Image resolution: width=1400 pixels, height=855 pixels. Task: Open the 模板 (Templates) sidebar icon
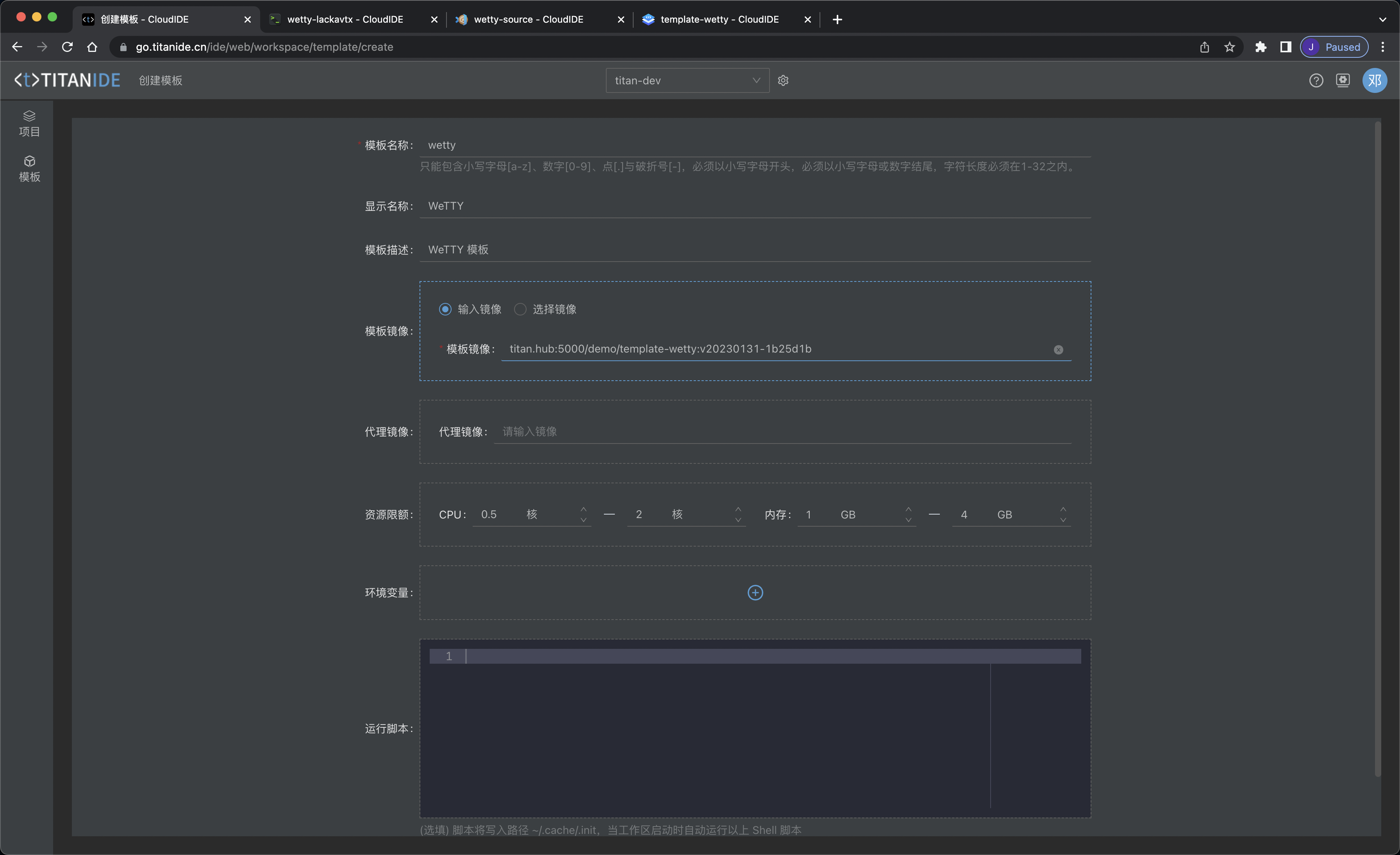click(x=29, y=169)
